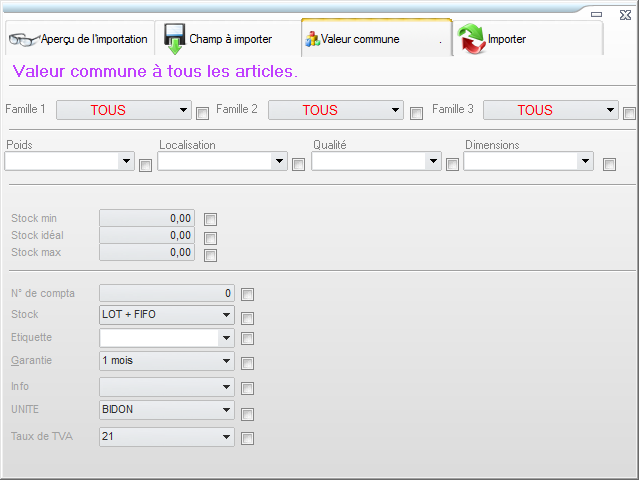Tick the Stock min checkbox
The image size is (639, 480).
point(210,219)
